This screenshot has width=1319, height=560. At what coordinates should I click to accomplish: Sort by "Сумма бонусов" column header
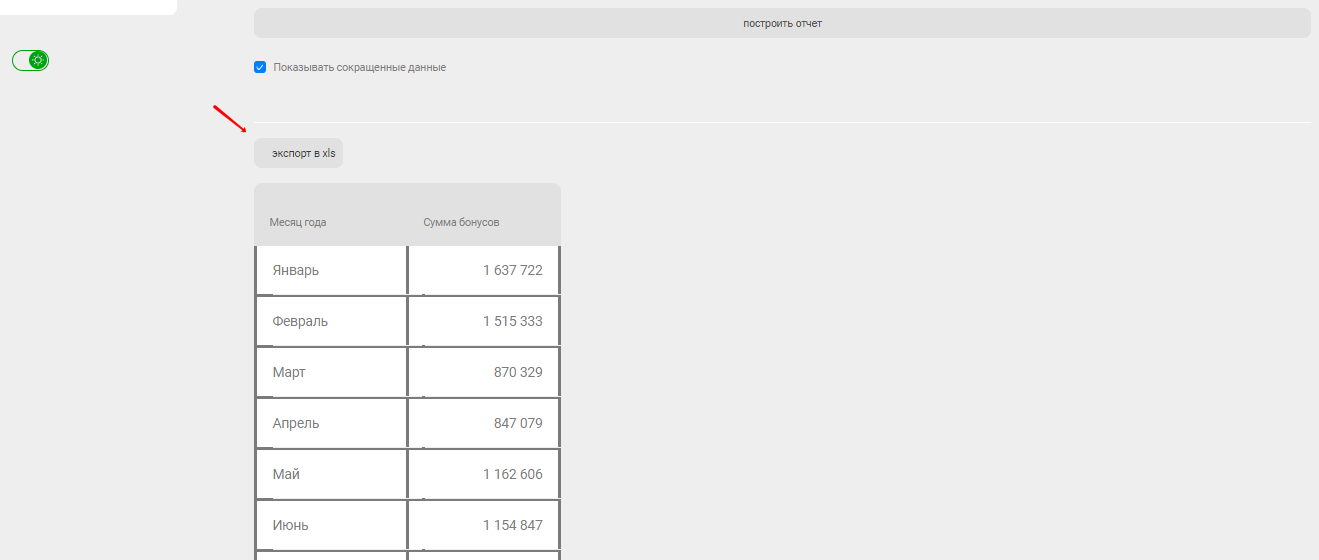[x=461, y=222]
